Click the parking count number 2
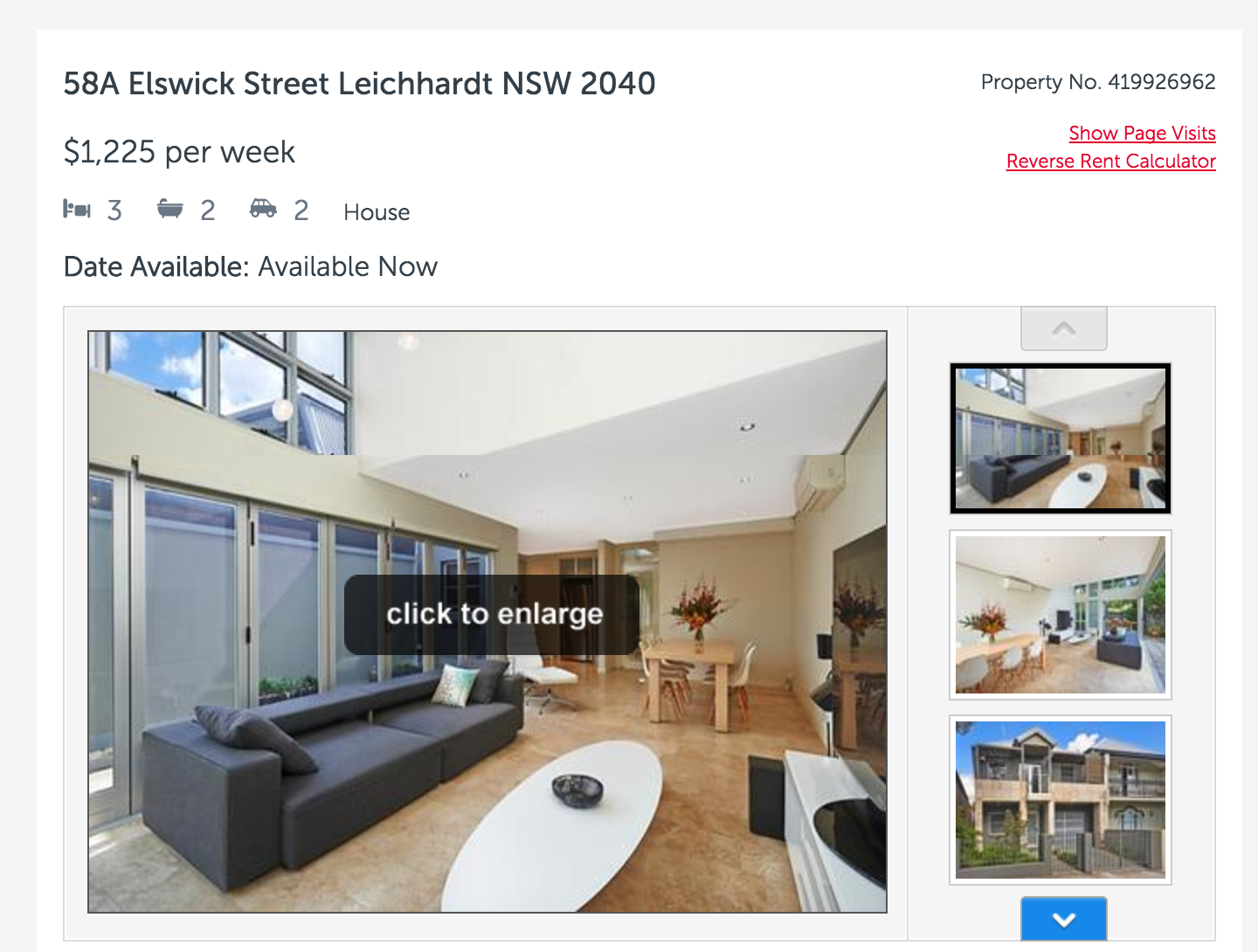The image size is (1258, 952). [301, 210]
